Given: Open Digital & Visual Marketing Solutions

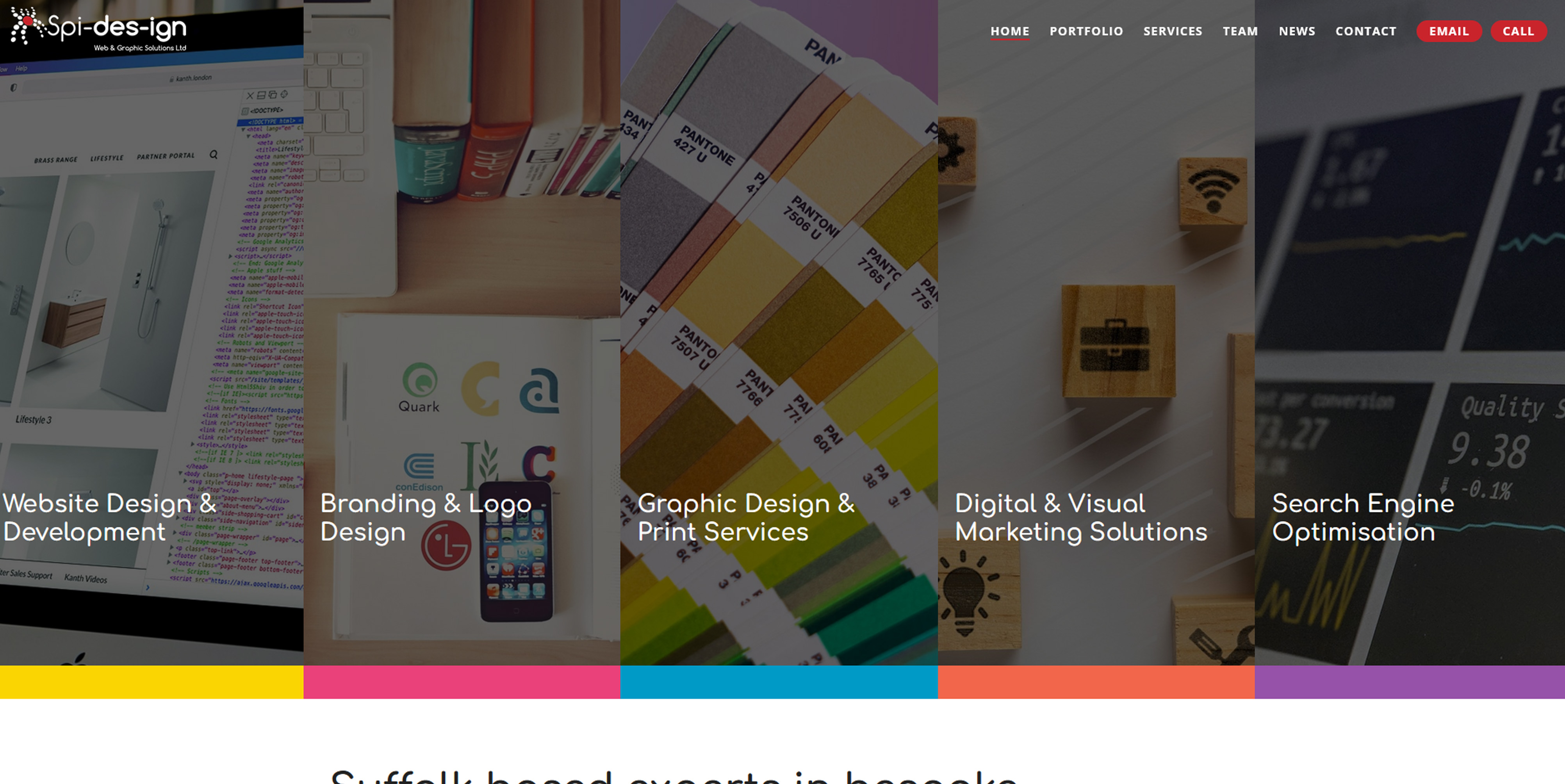Looking at the screenshot, I should 1080,517.
